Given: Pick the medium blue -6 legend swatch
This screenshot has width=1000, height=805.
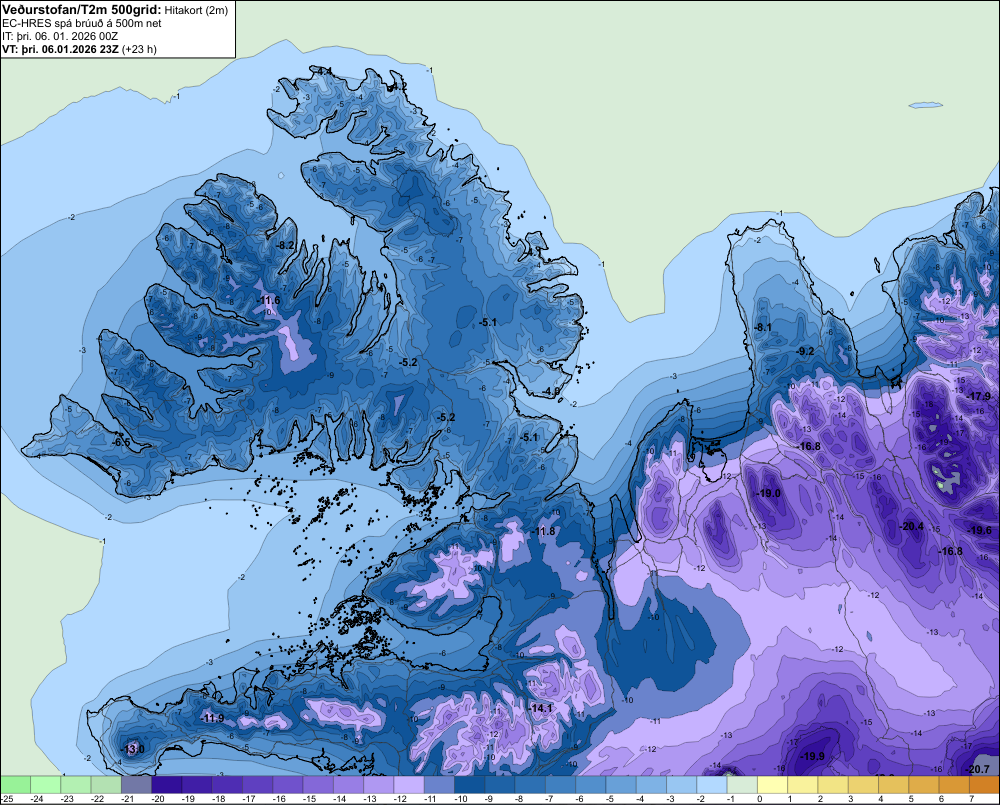Looking at the screenshot, I should [x=591, y=784].
